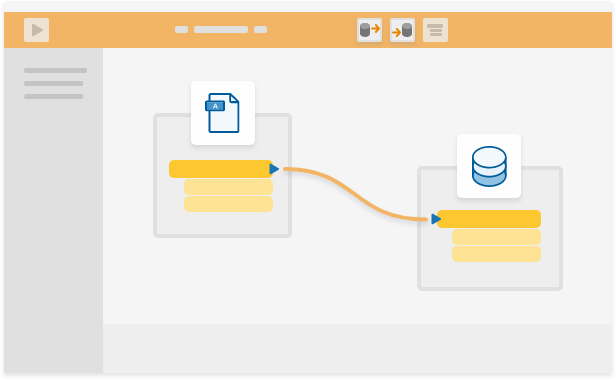Click the long gray title placeholder in toolbar
The width and height of the screenshot is (616, 380).
[x=221, y=29]
